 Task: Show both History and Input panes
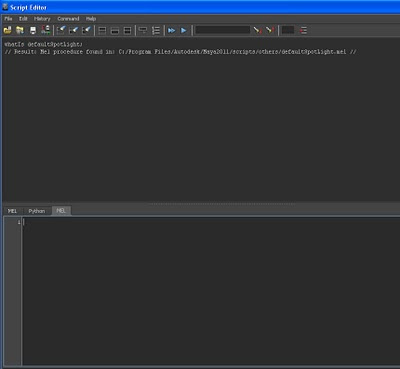coord(127,30)
